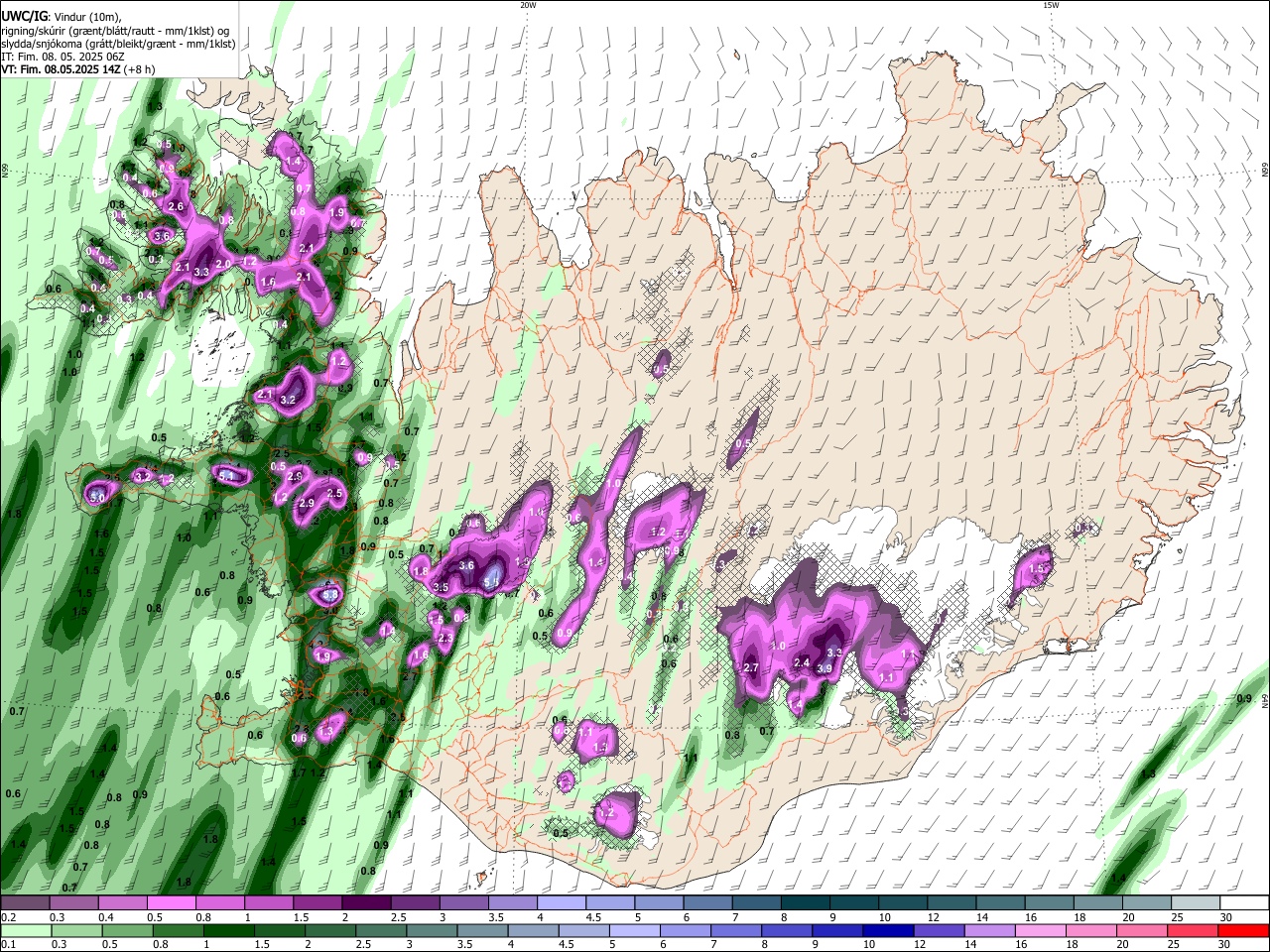Pick the bright red swatch ending the lower legend row
Image resolution: width=1270 pixels, height=952 pixels.
click(1243, 930)
